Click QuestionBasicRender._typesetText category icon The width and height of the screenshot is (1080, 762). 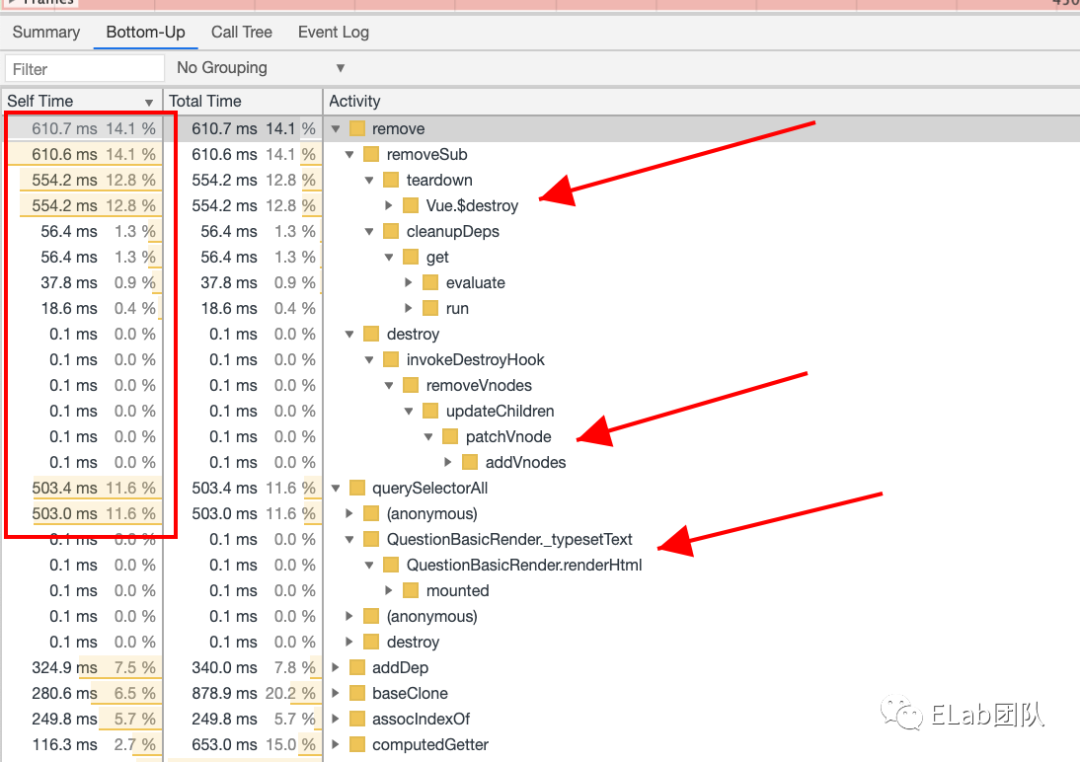tap(371, 539)
